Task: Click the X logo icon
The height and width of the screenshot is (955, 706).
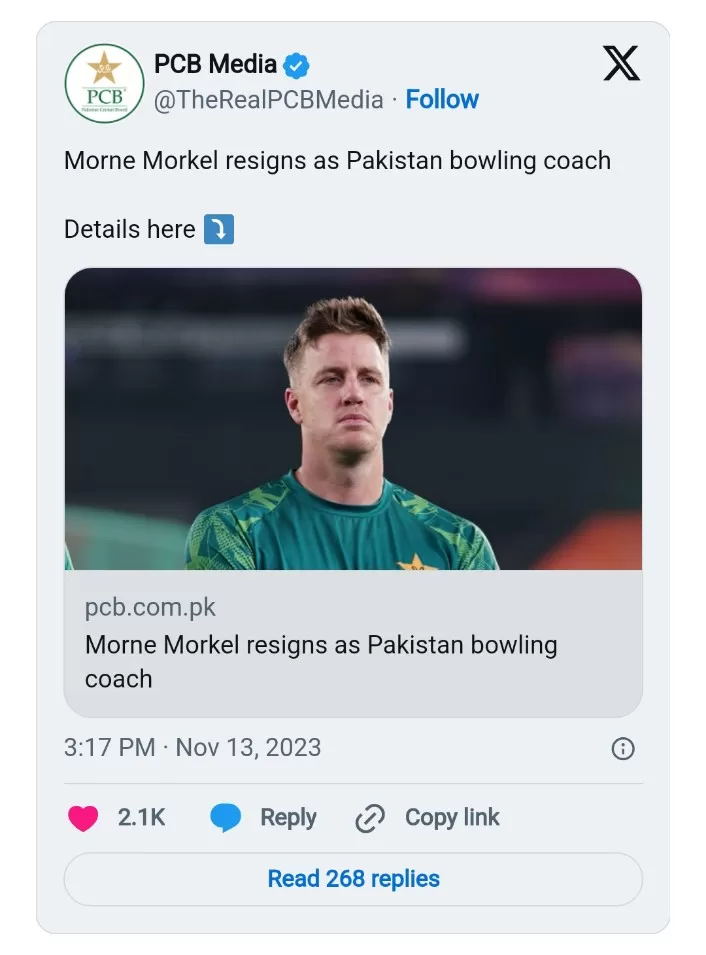Action: 622,63
